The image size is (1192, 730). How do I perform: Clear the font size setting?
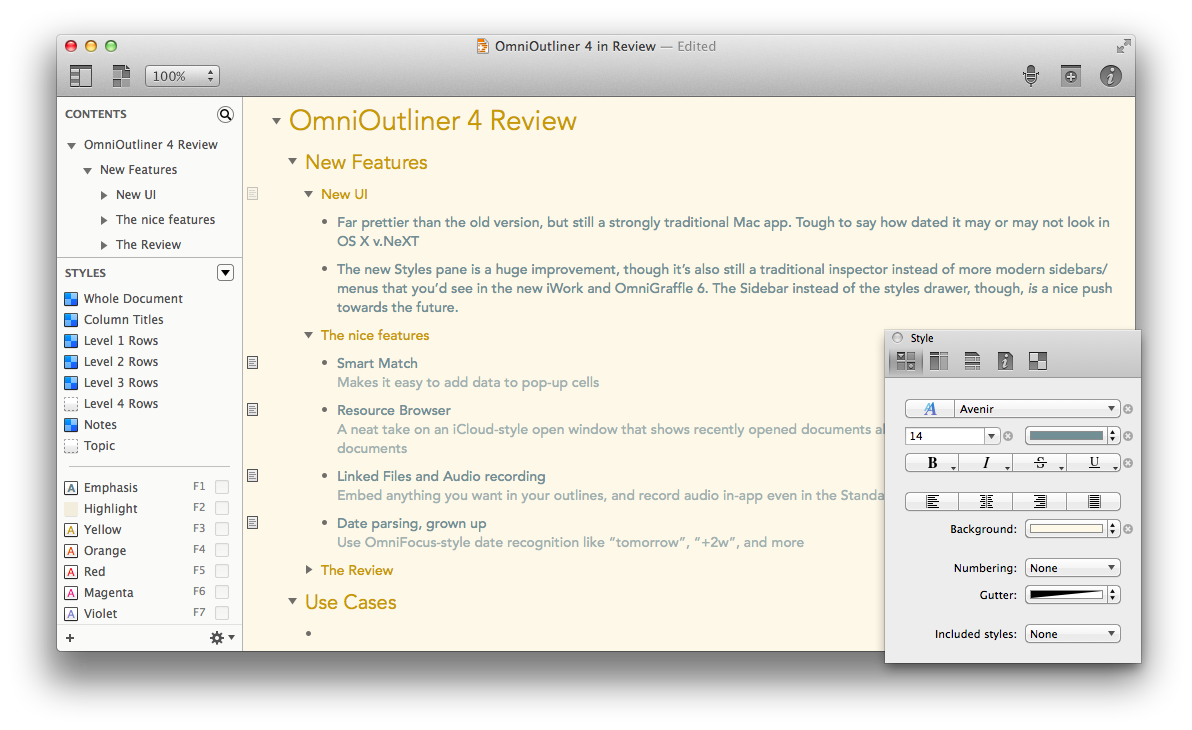(x=1008, y=436)
